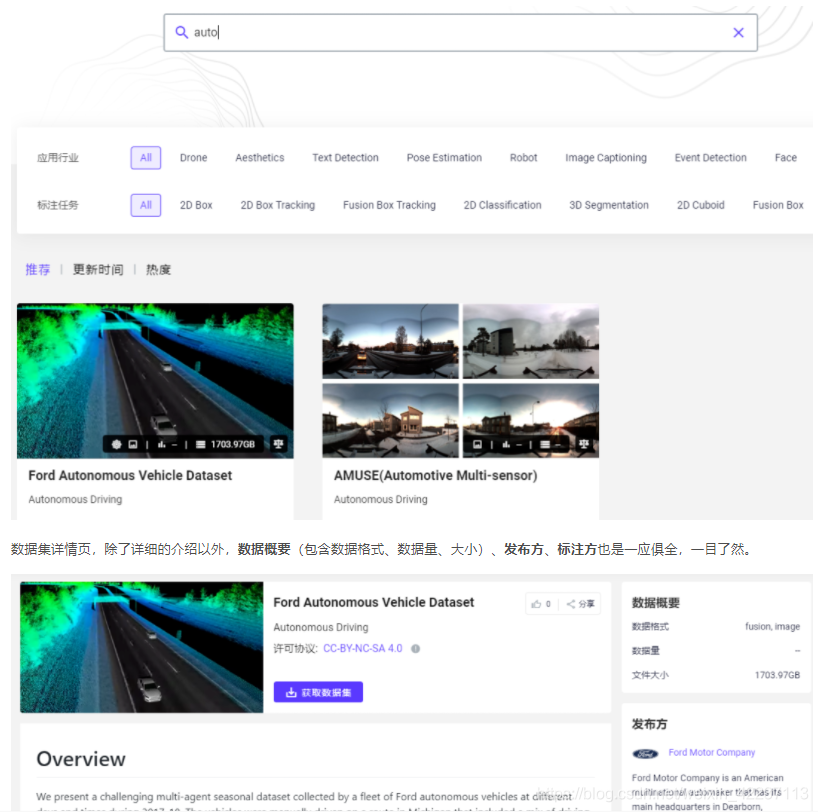
Task: Click the file size stack icon on Ford card
Action: click(200, 444)
